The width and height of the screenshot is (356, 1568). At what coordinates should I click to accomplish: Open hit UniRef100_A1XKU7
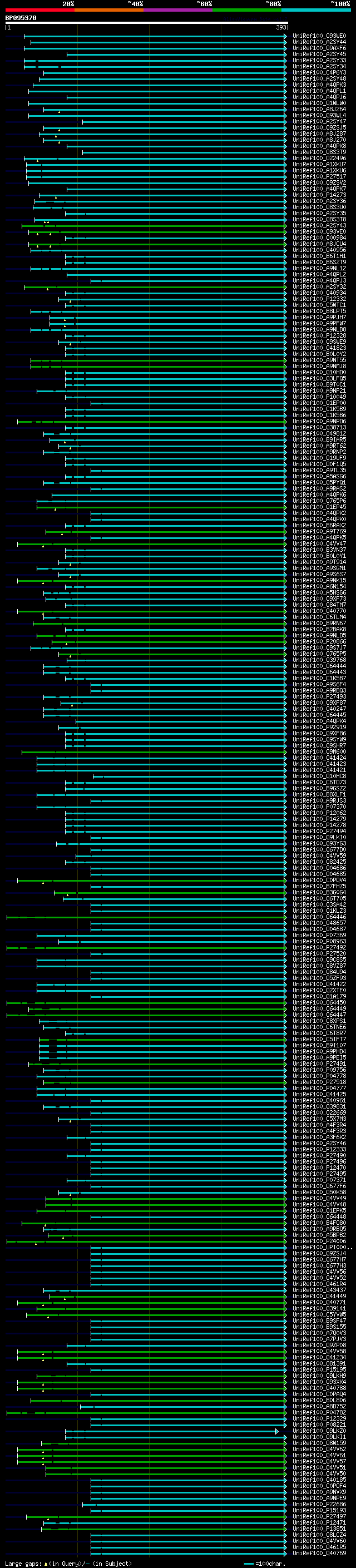[319, 164]
